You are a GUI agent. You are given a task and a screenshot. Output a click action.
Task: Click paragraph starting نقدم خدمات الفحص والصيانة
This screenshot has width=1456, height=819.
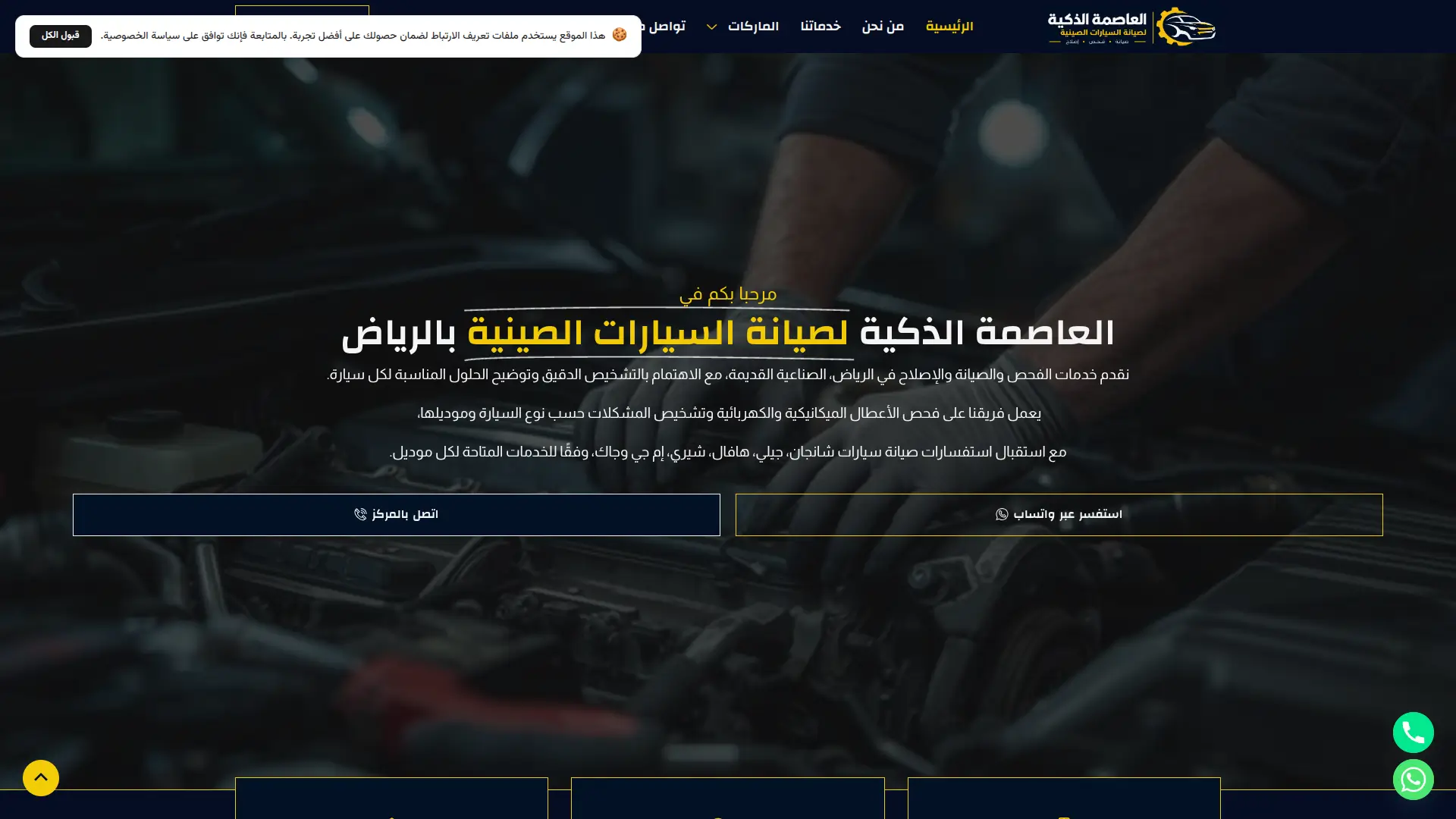(x=728, y=375)
